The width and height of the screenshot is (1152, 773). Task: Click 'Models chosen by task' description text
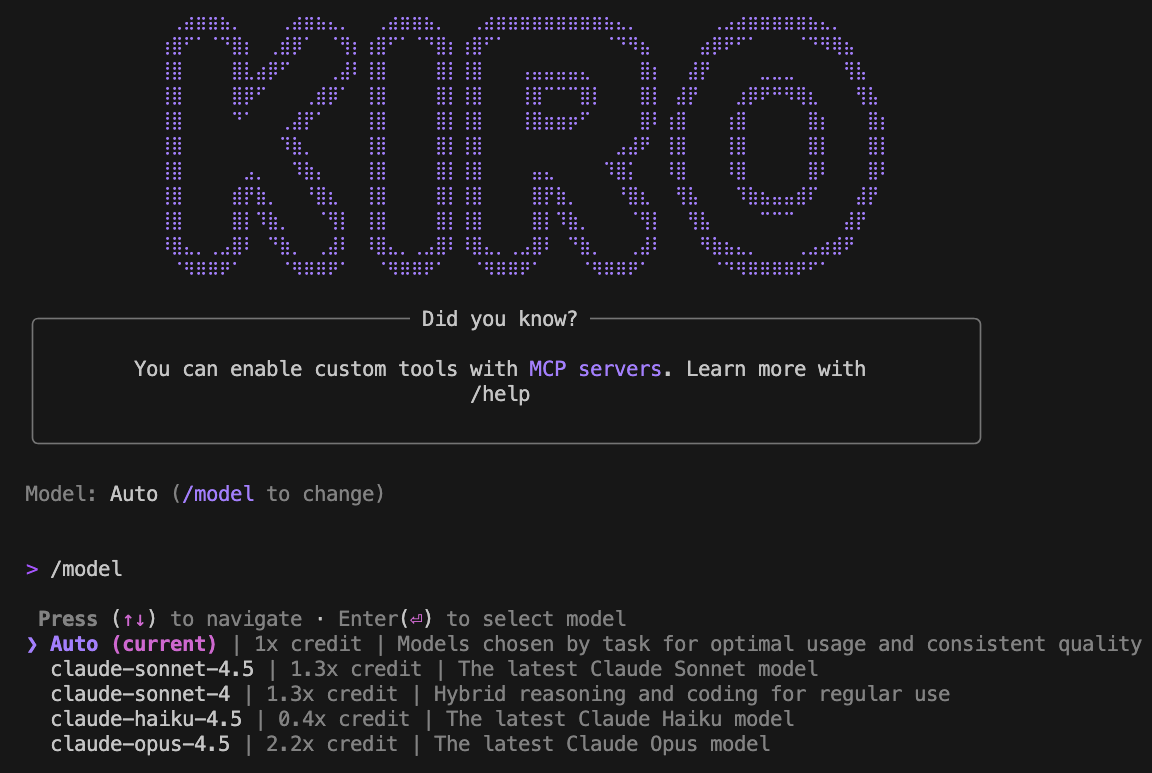pos(770,644)
